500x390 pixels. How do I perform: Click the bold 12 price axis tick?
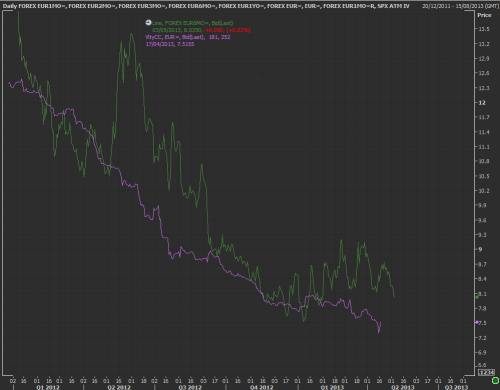pyautogui.click(x=482, y=103)
